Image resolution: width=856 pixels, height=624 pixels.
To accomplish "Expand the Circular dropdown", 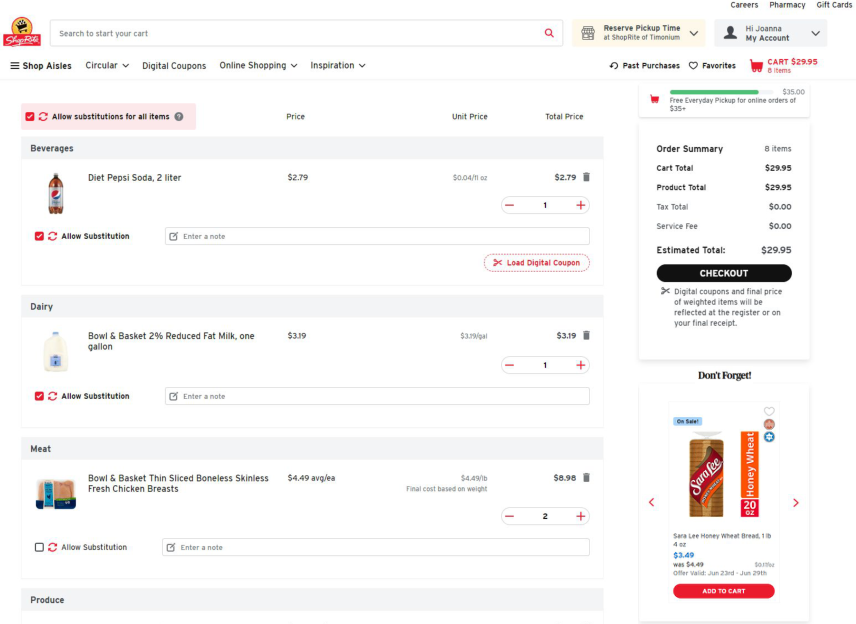I will click(x=107, y=66).
